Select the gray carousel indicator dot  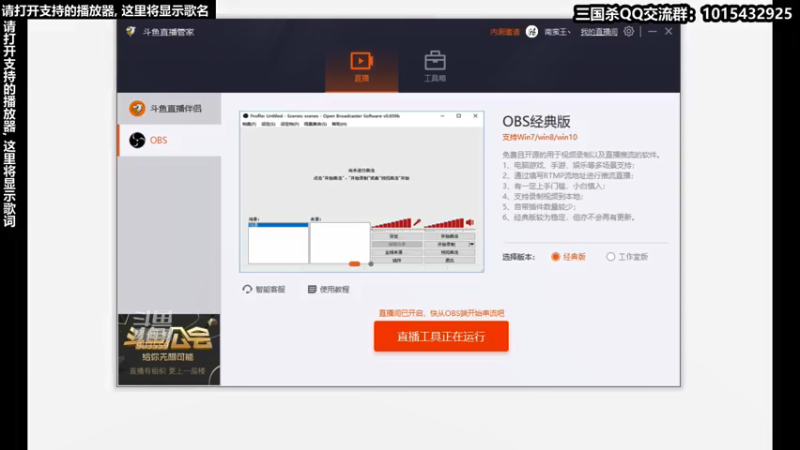(x=371, y=264)
